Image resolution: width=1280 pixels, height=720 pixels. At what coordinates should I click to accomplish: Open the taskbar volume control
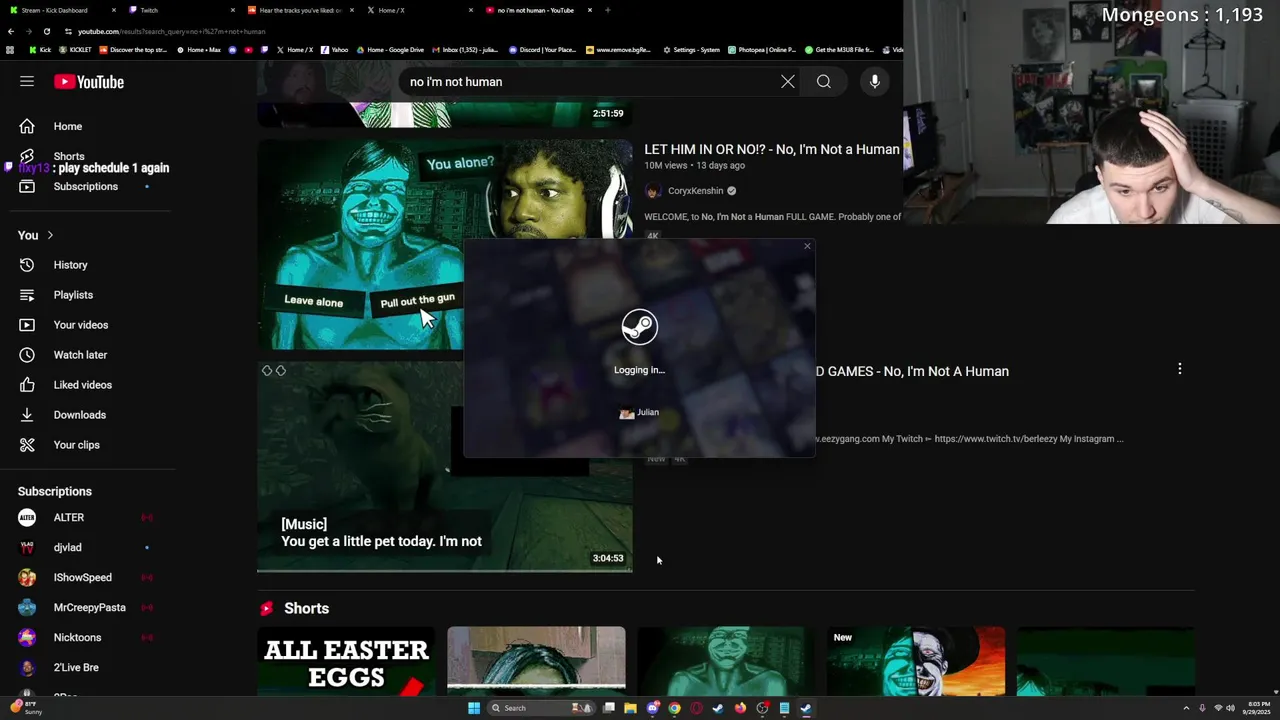(x=1230, y=708)
